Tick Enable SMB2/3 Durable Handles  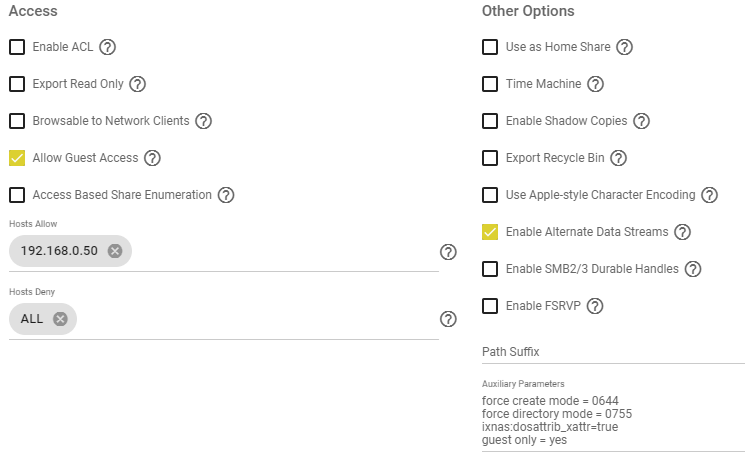pos(490,269)
